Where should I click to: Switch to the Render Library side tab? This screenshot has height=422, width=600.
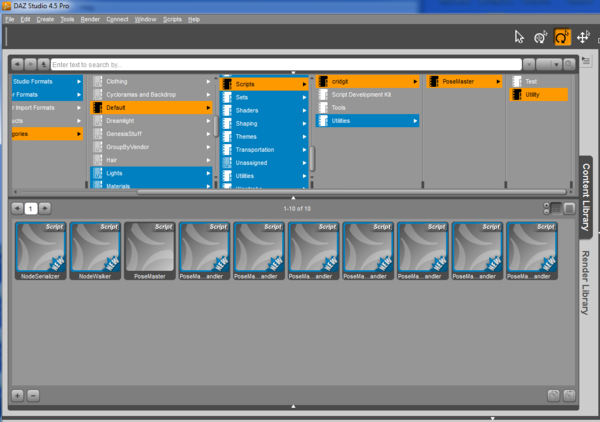click(586, 282)
